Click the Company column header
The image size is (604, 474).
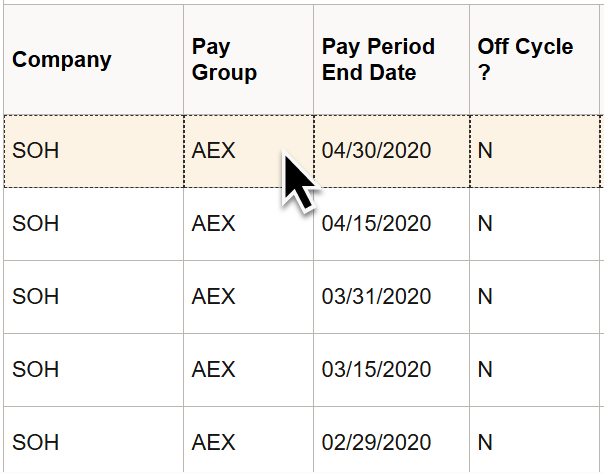pos(62,60)
